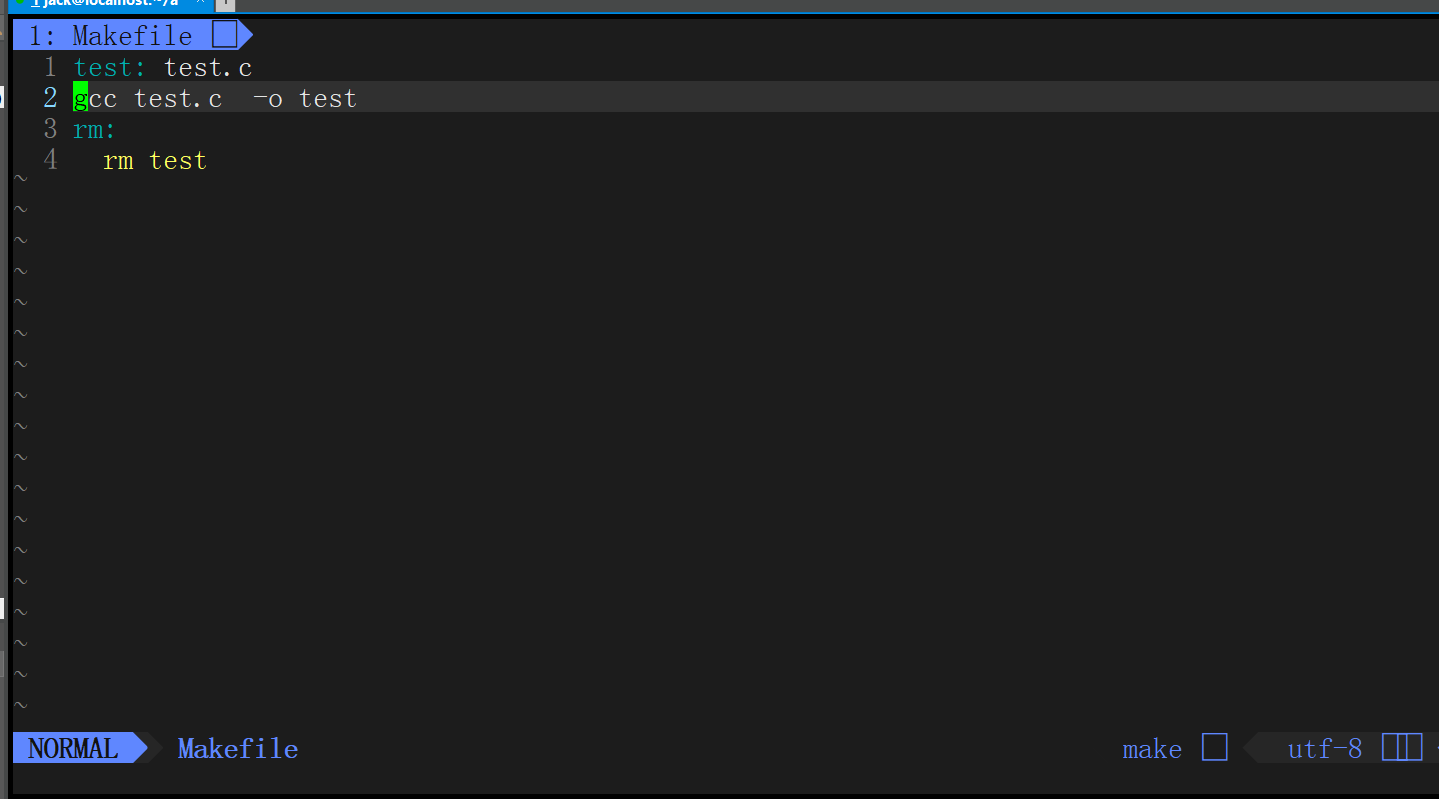This screenshot has height=799, width=1439.
Task: Click the filetype icon beside 'make'
Action: [1214, 748]
